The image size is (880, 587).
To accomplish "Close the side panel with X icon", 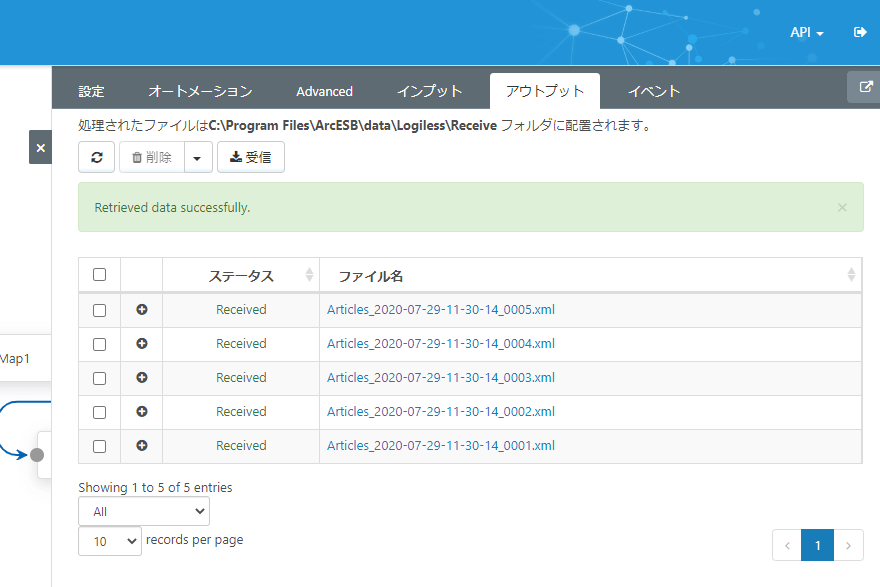I will pyautogui.click(x=40, y=147).
